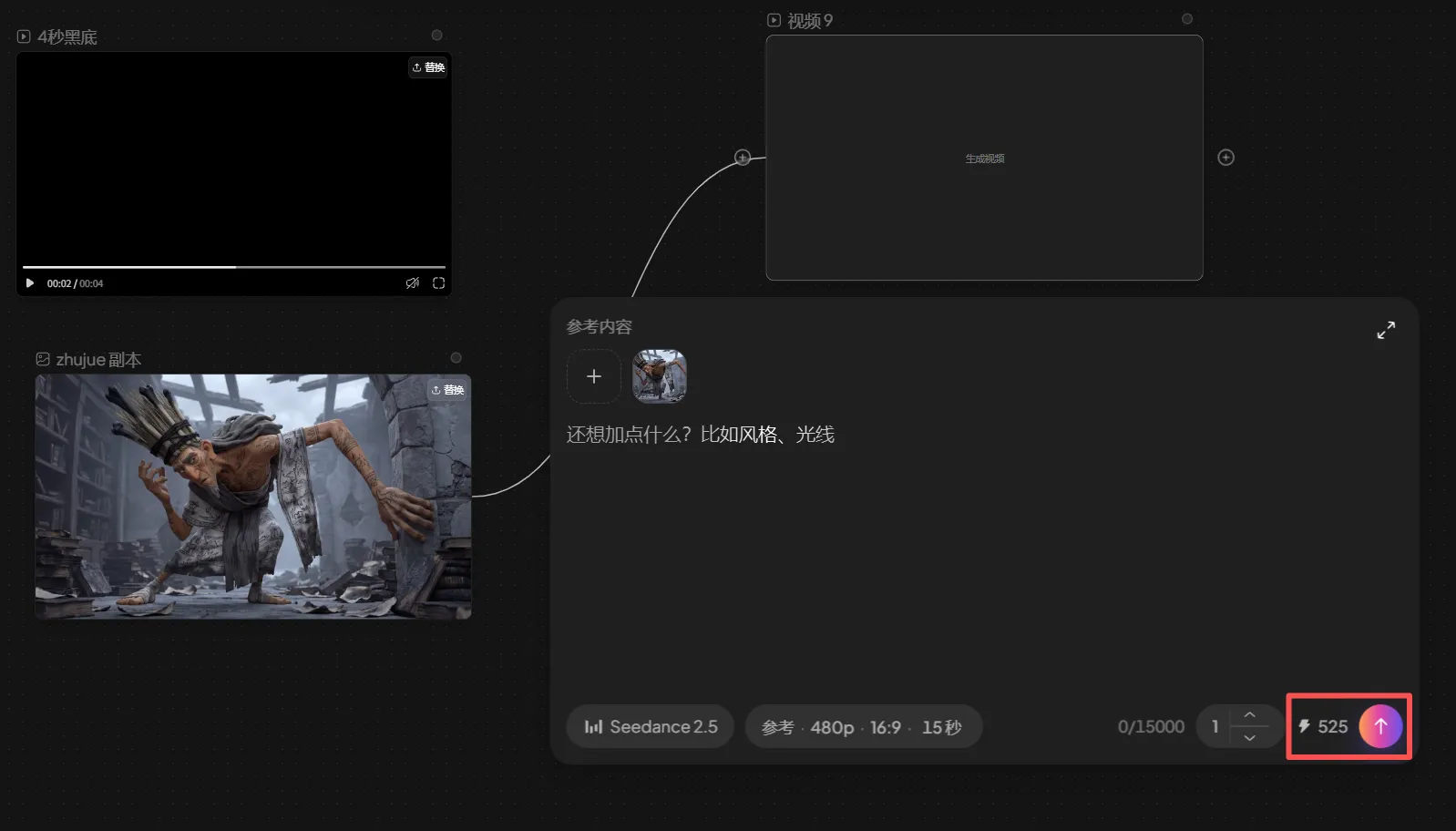Click the 525 credits cost indicator

click(1323, 726)
